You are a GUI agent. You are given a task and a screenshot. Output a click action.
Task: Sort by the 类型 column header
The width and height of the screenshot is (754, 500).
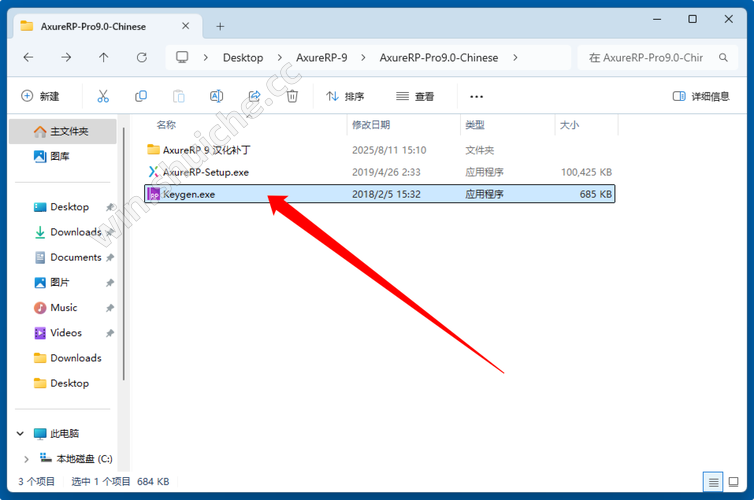[x=475, y=125]
